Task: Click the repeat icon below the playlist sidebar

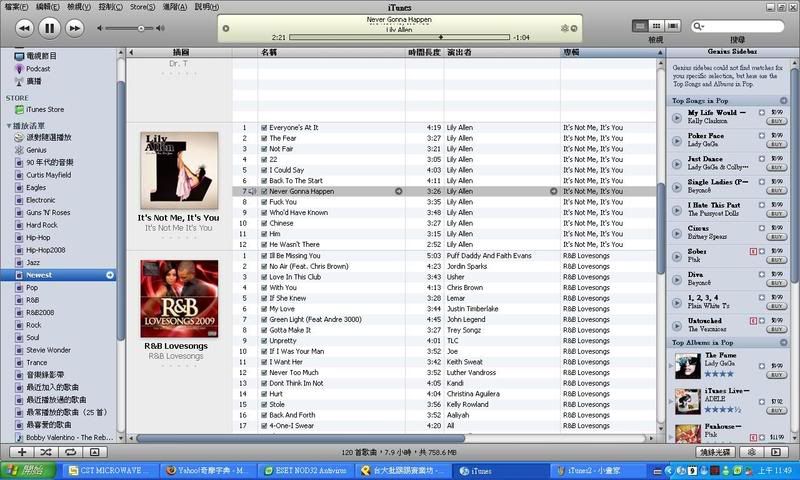Action: click(x=70, y=453)
